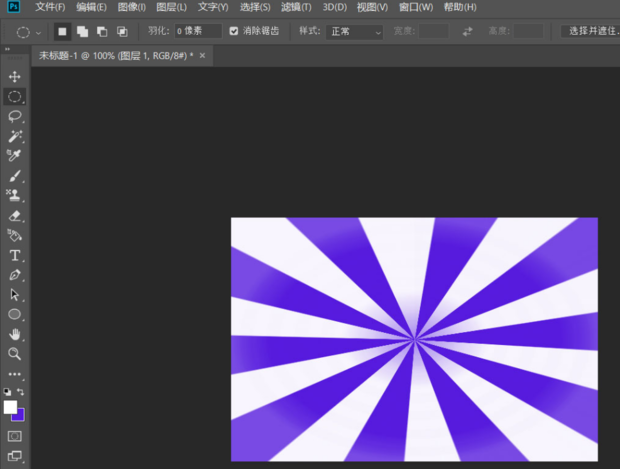Open the 帮助(H) menu
The height and width of the screenshot is (469, 620).
[460, 7]
